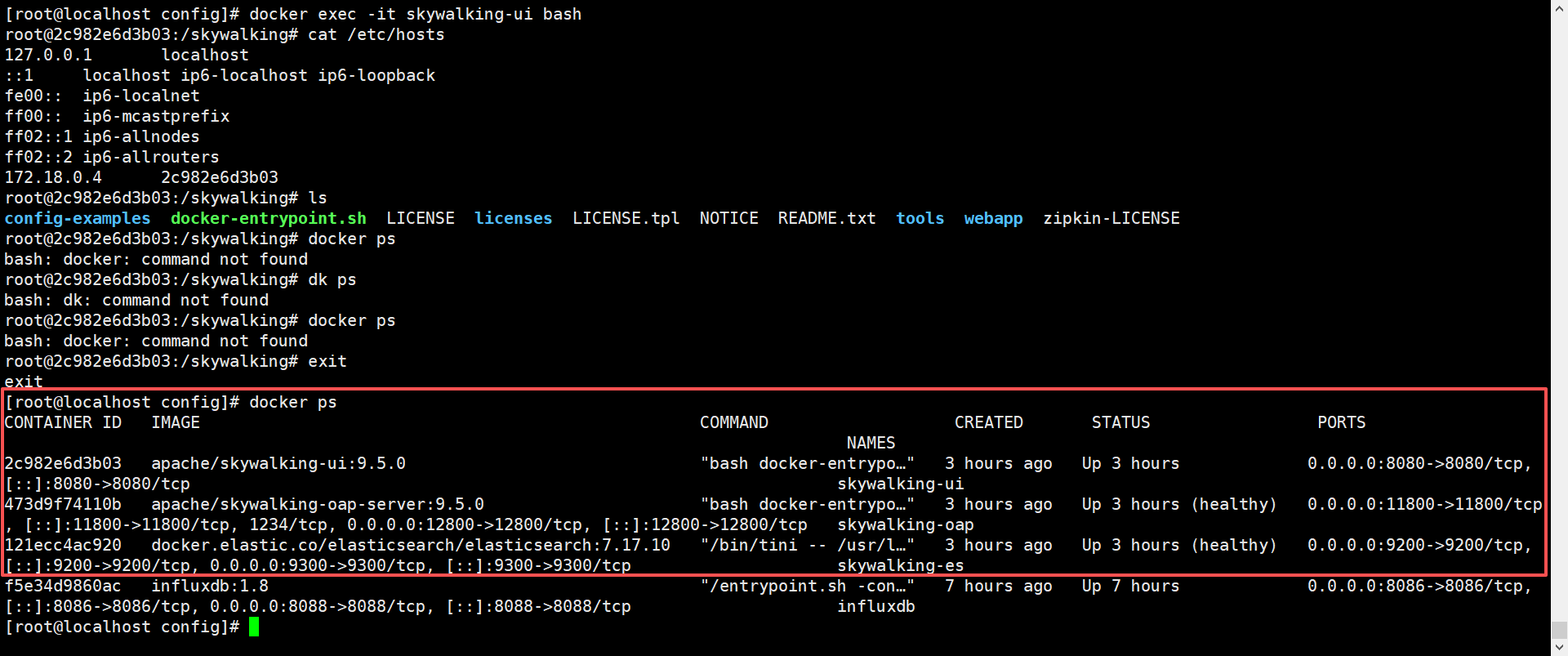Viewport: 1568px width, 656px height.
Task: Click the 'NOTICE' file name
Action: 729,218
